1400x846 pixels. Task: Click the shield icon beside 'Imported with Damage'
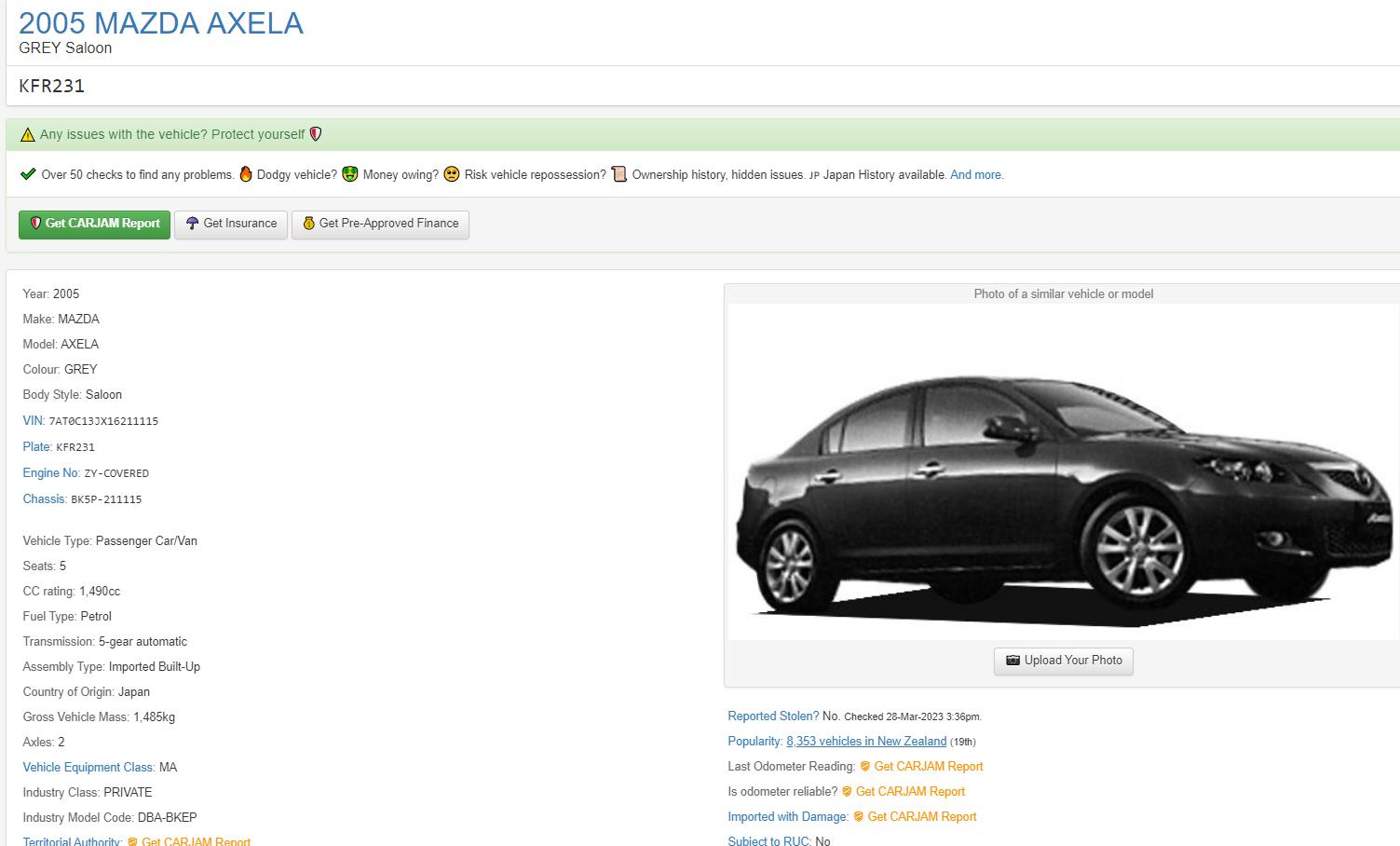(x=859, y=817)
